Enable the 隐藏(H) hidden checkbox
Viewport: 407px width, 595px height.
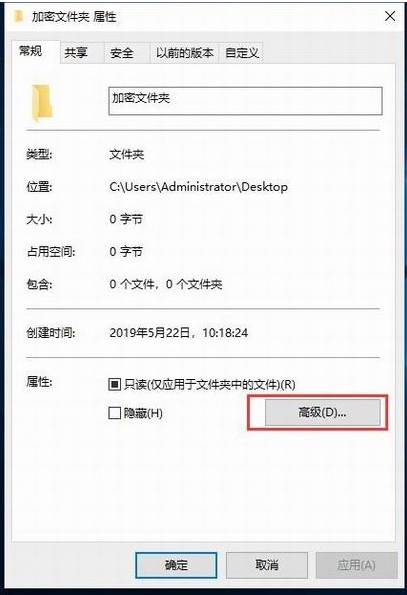[x=115, y=412]
